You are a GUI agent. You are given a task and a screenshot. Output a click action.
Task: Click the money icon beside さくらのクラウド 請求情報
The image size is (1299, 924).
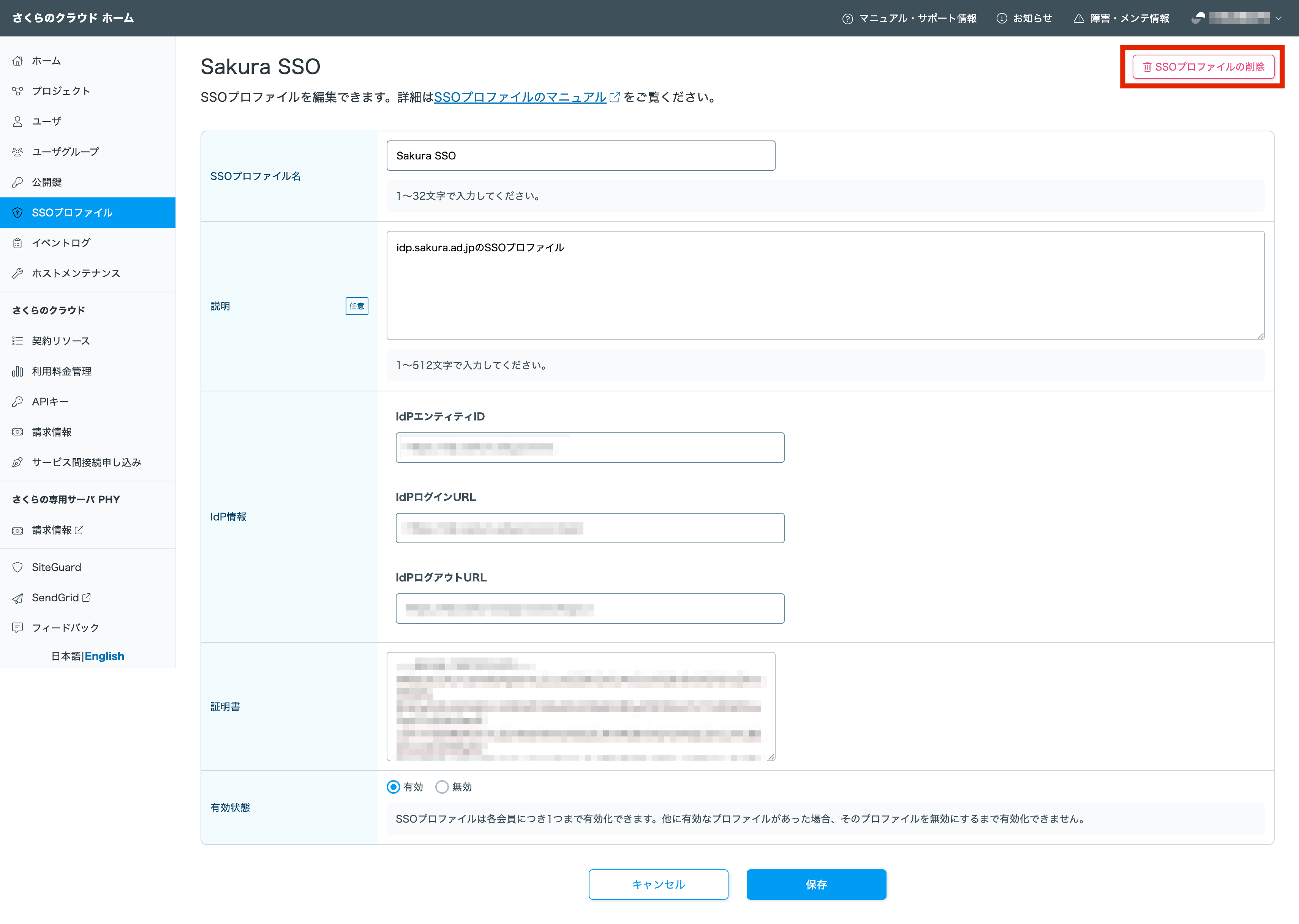pos(17,432)
